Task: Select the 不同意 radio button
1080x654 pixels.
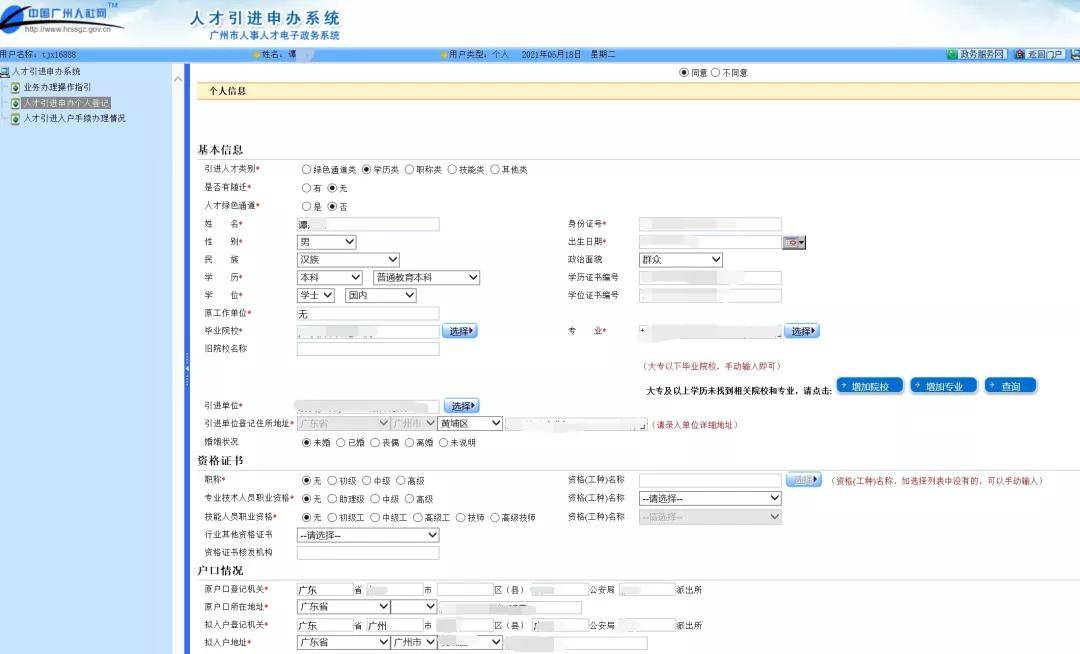Action: point(715,73)
